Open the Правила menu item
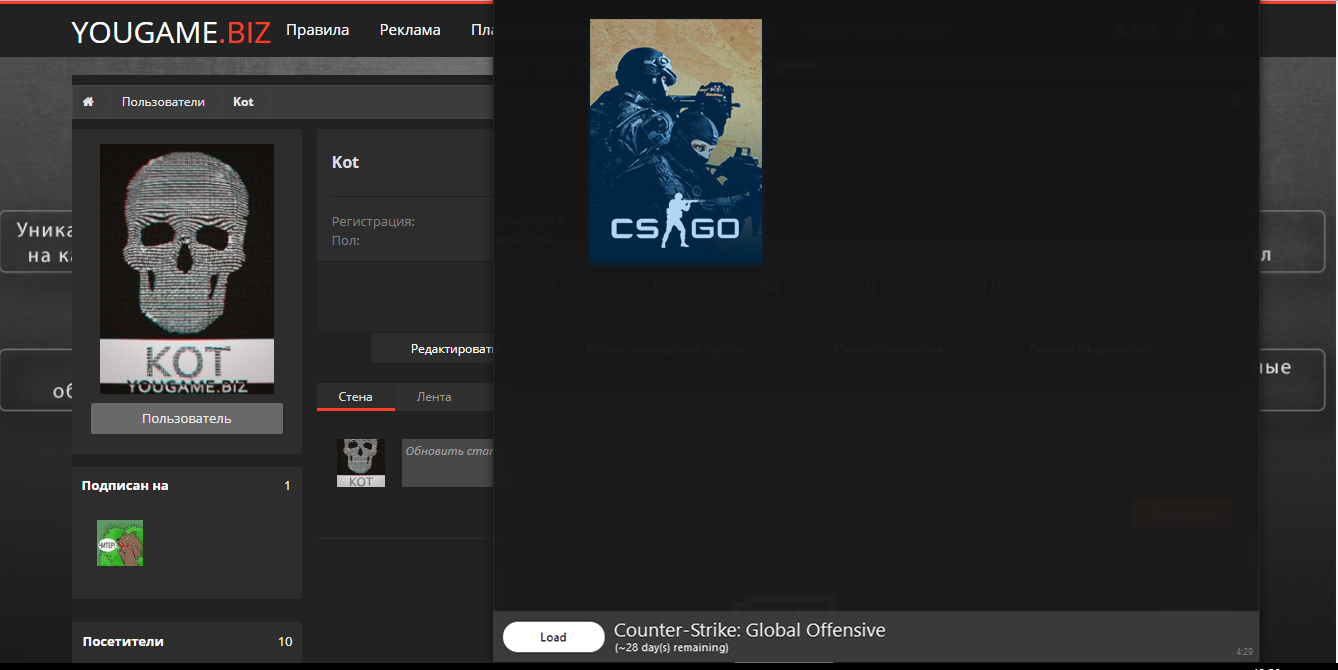 pos(317,30)
